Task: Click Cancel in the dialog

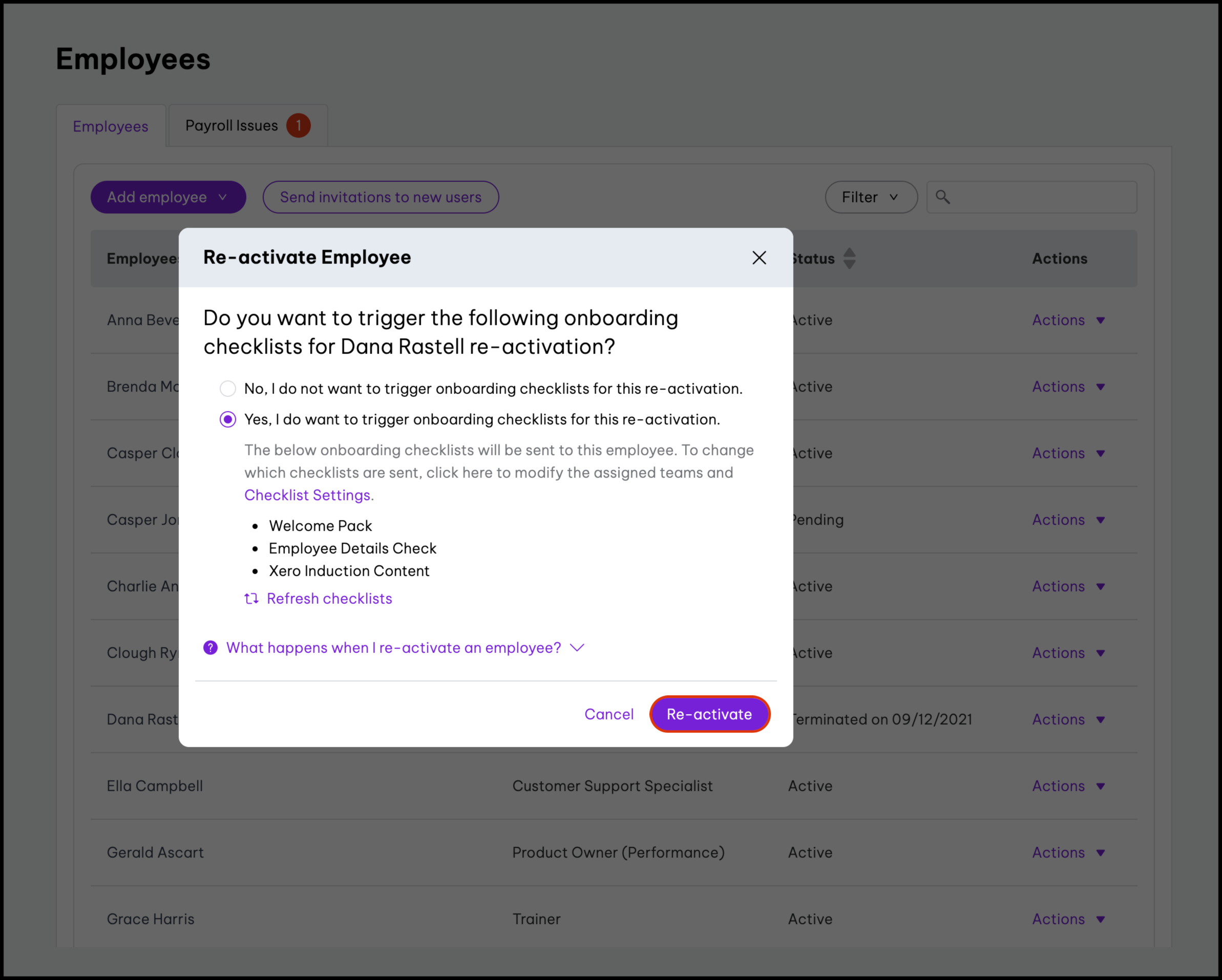Action: click(x=609, y=714)
